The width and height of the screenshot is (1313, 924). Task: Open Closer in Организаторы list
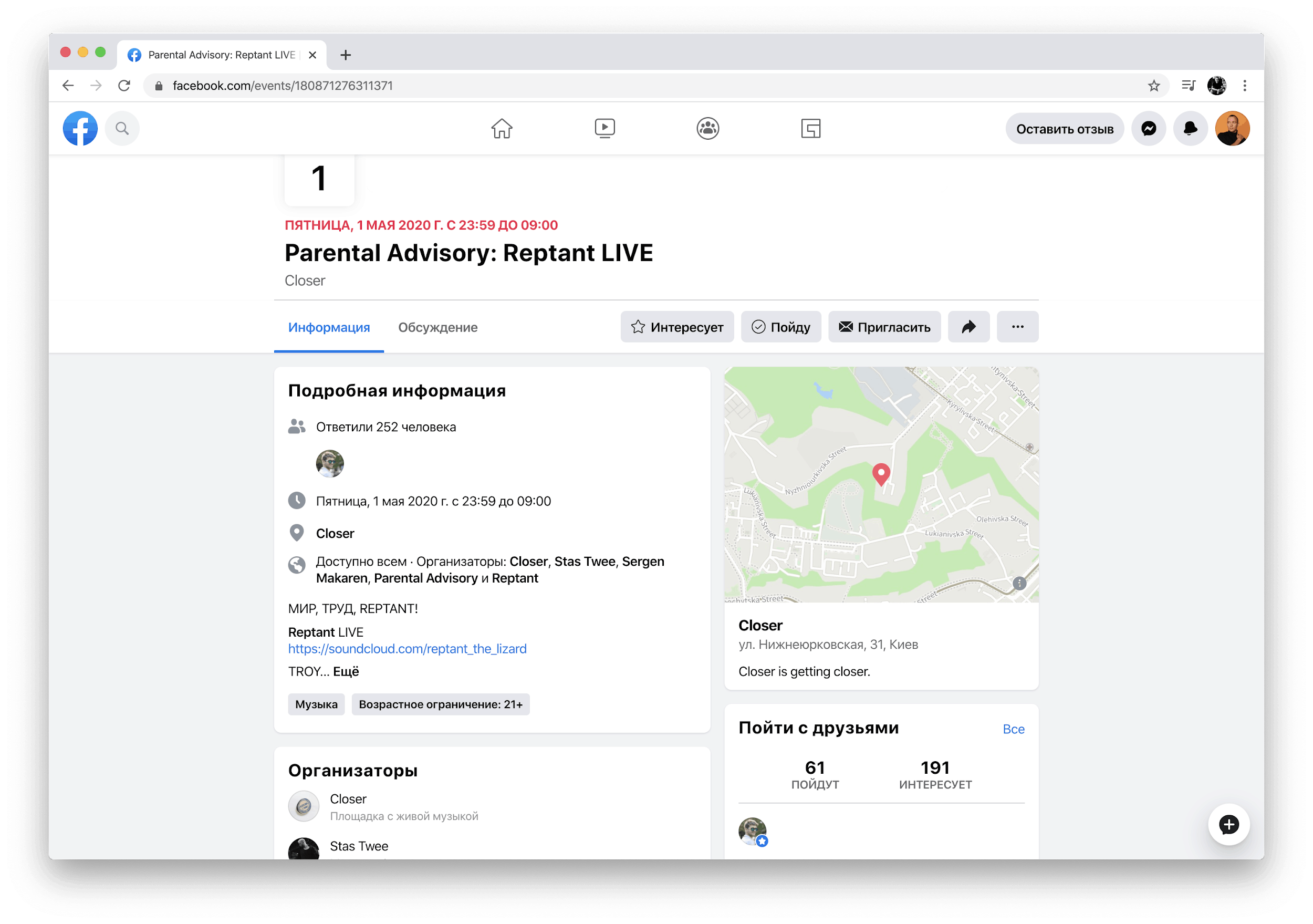pos(348,800)
